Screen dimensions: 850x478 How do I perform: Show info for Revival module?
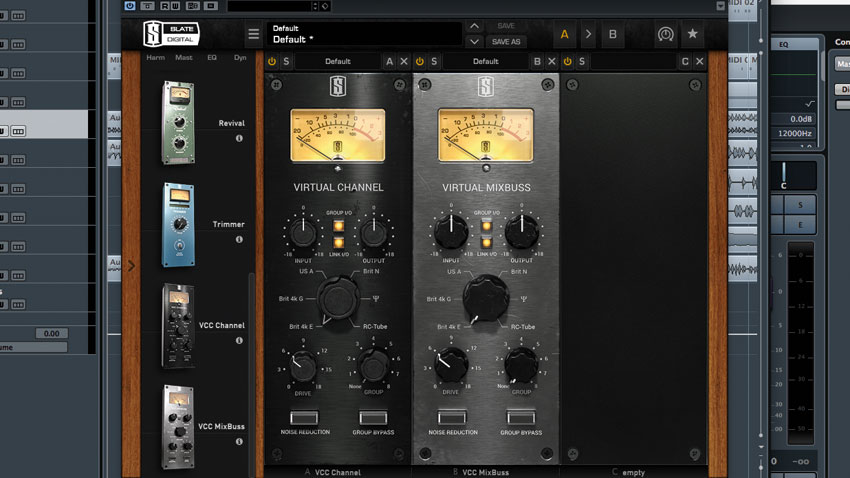(x=239, y=138)
